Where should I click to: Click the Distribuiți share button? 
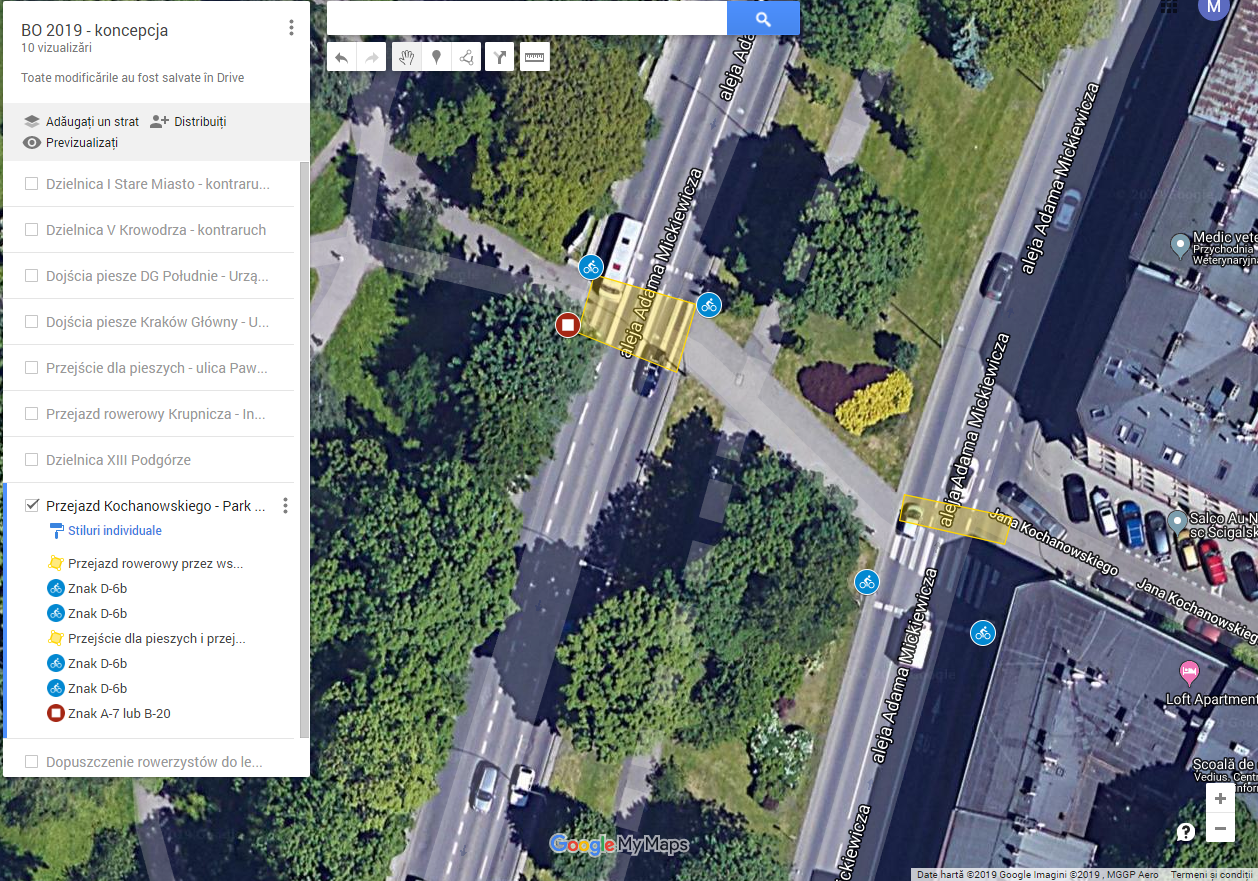(x=188, y=122)
